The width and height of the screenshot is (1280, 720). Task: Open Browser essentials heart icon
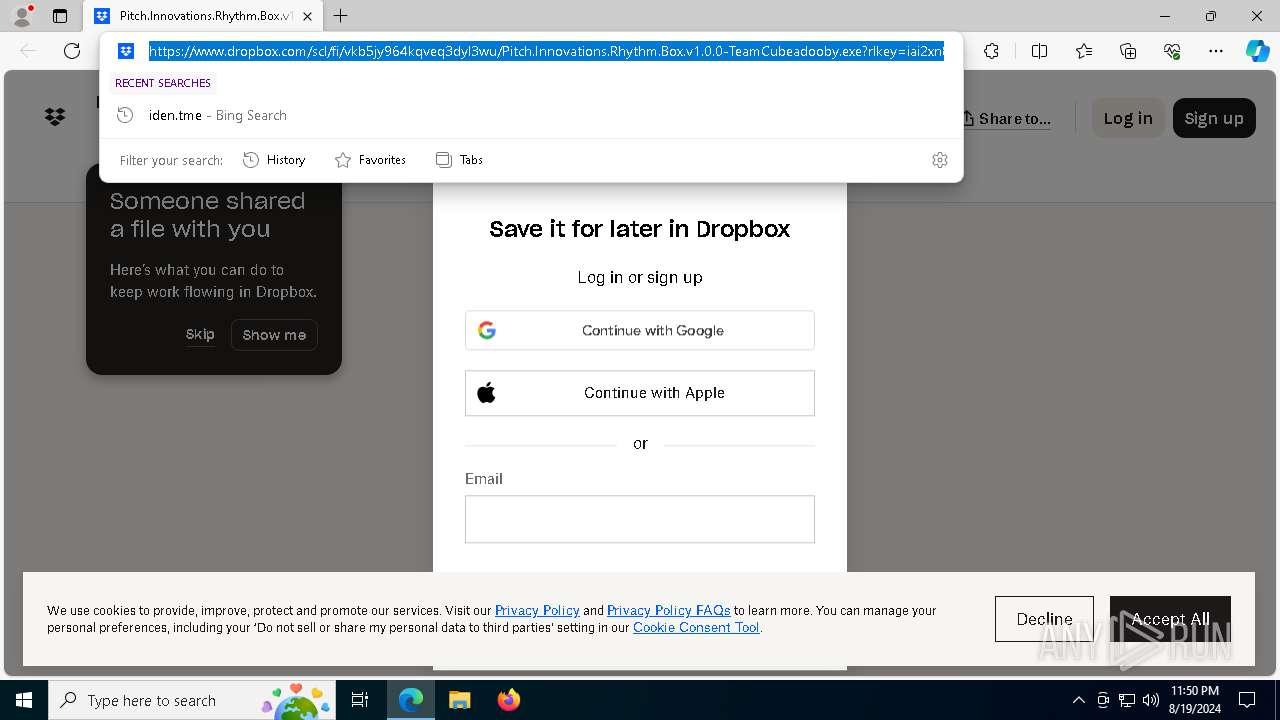point(1172,51)
